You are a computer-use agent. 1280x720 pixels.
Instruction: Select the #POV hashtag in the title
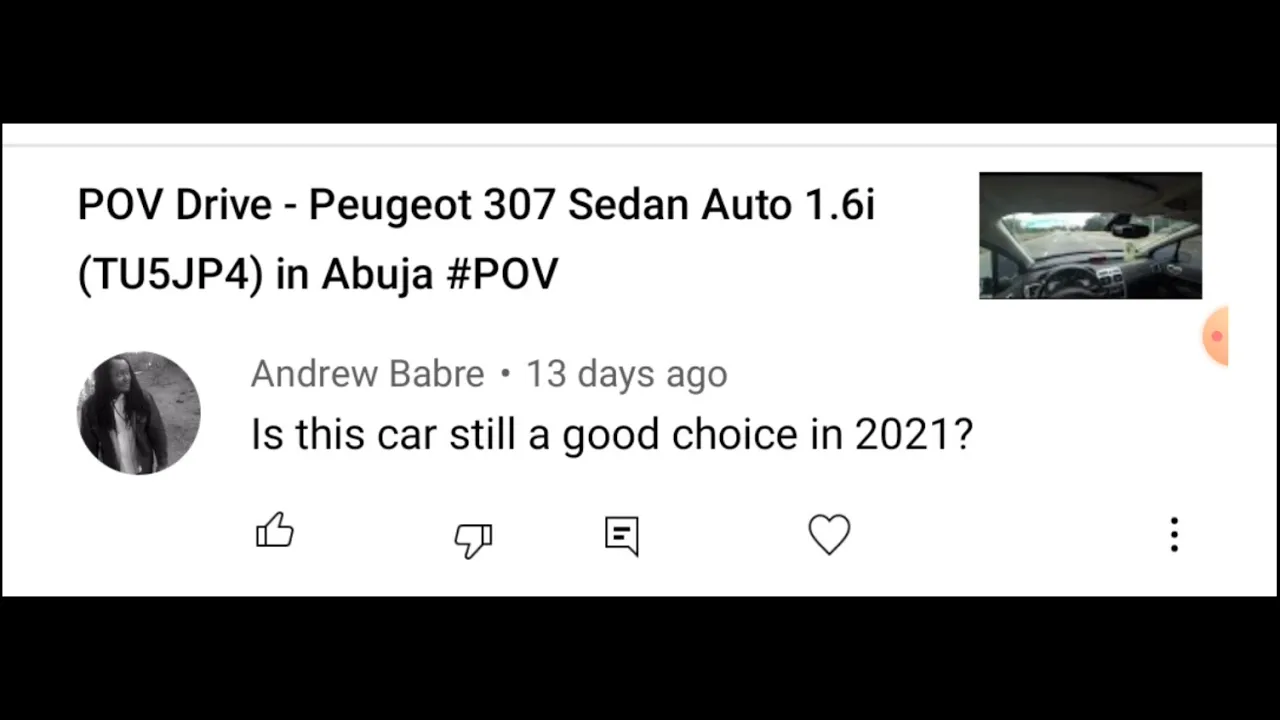pyautogui.click(x=501, y=274)
